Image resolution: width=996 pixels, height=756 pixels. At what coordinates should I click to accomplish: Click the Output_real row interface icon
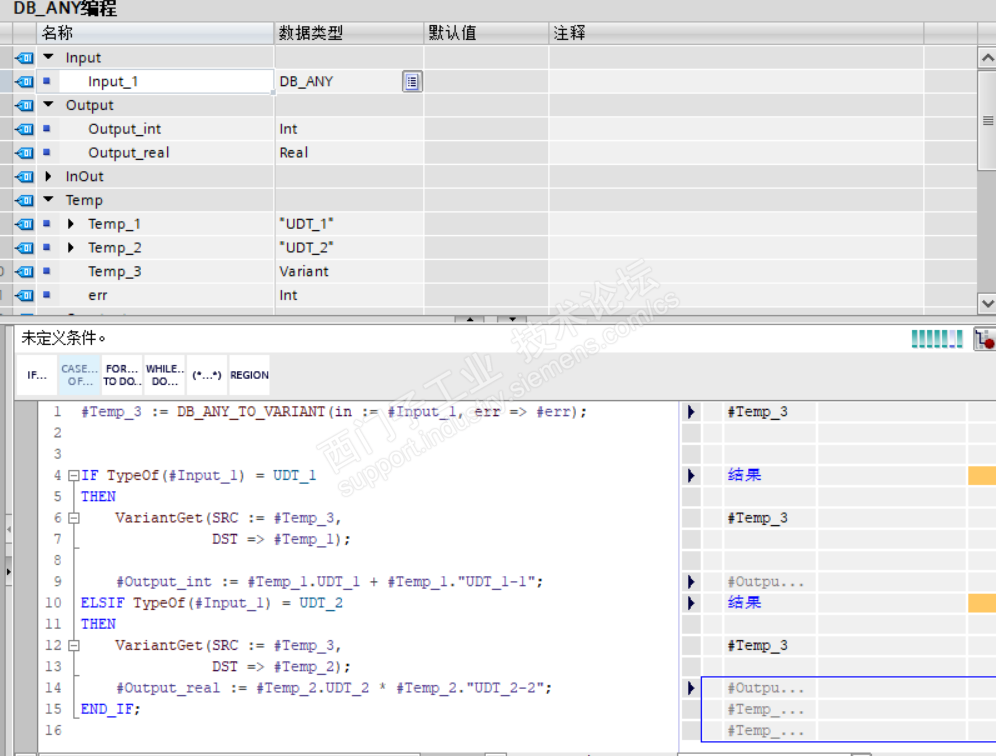[x=24, y=152]
